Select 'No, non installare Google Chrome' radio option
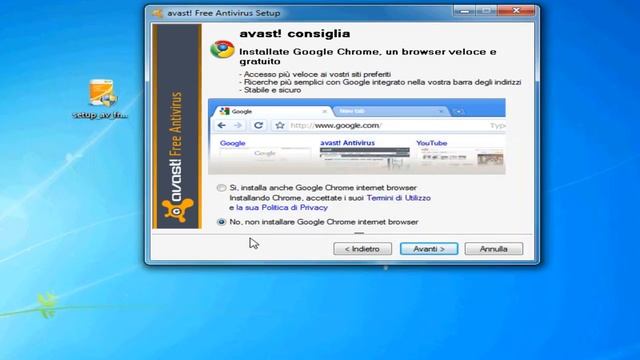The height and width of the screenshot is (360, 640). pos(221,222)
